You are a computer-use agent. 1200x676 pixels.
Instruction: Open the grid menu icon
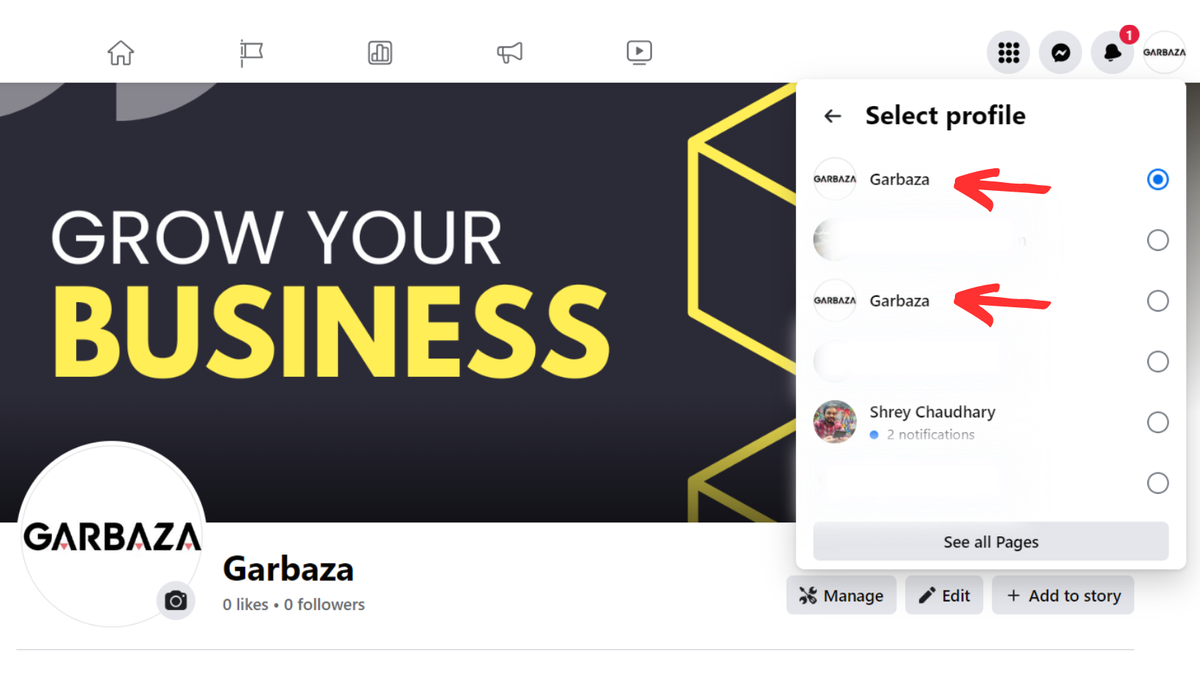[x=1008, y=53]
